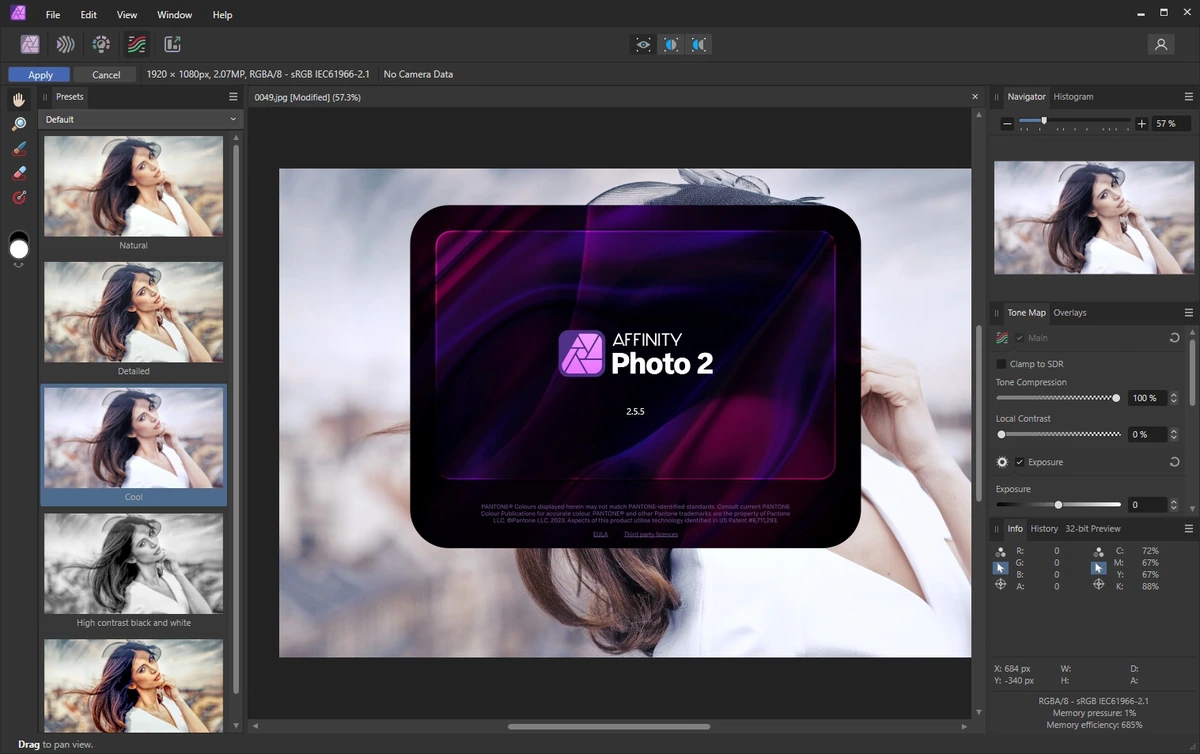Toggle the Show preview eye icon
1200x754 pixels.
[643, 44]
